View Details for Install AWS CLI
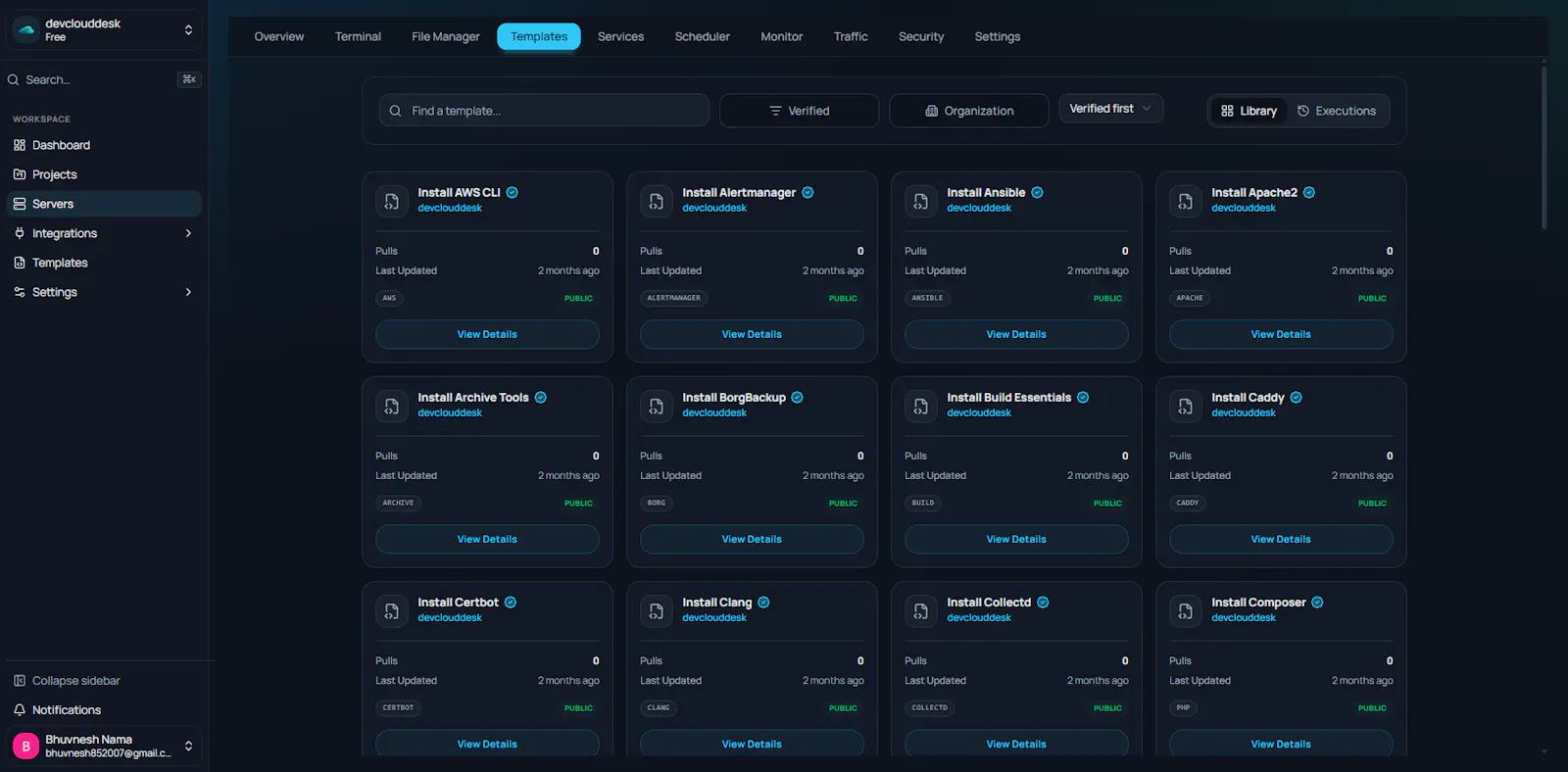Viewport: 1568px width, 772px height. coord(487,334)
